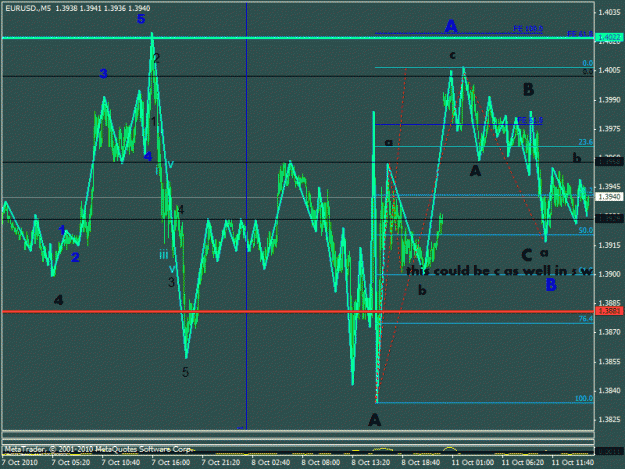Click the 1.3855 price axis value
This screenshot has height=469, width=625.
pos(609,362)
